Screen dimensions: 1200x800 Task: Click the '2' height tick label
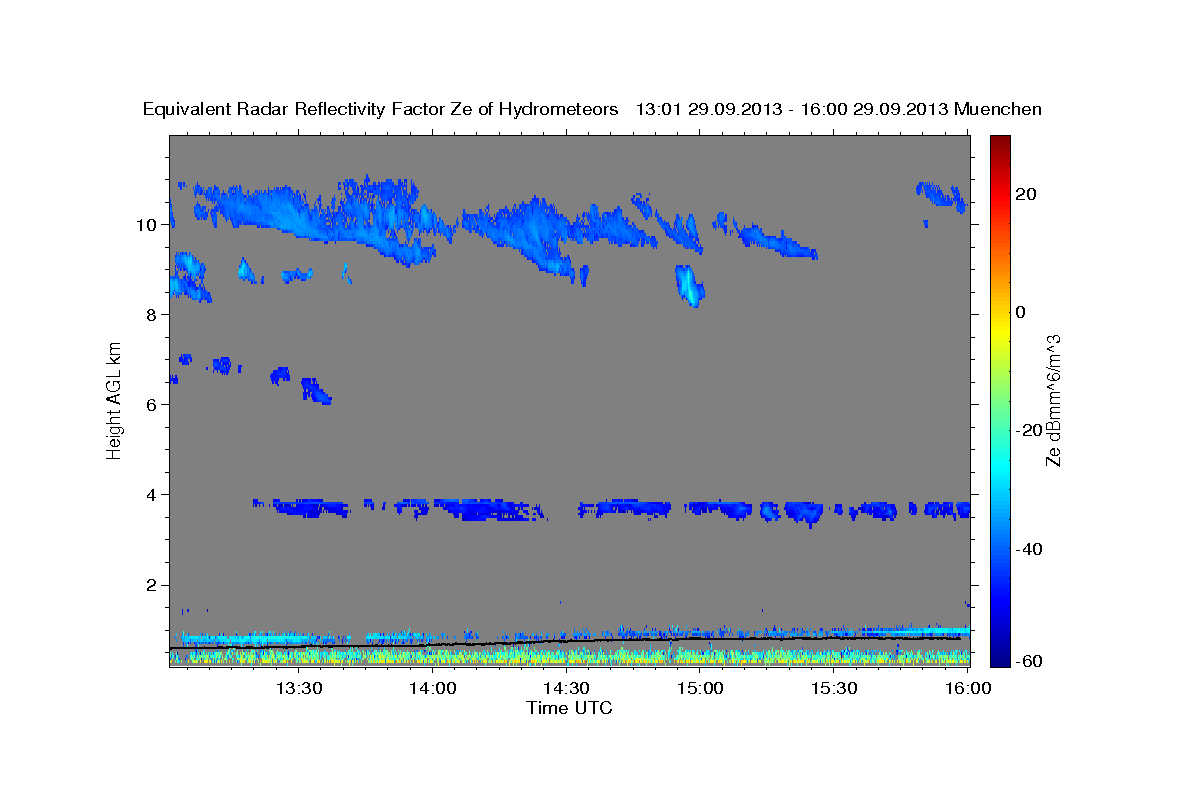pos(153,584)
